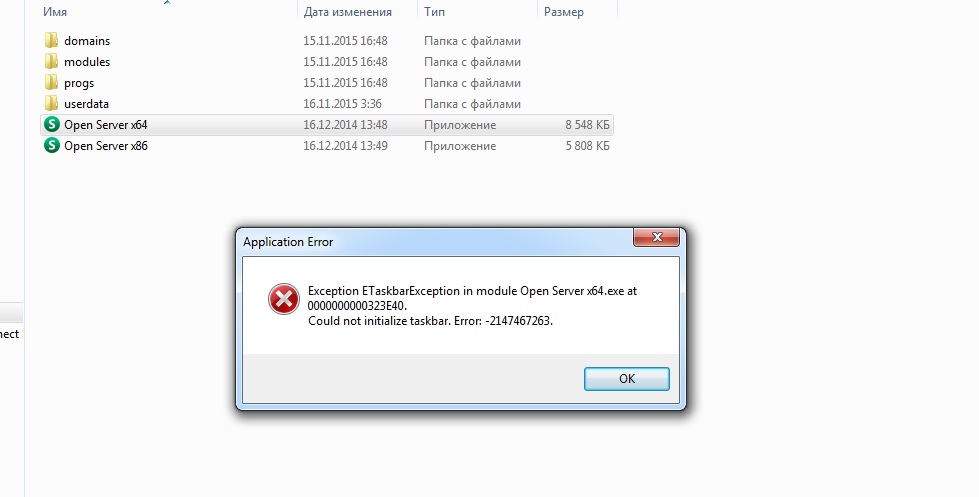Image resolution: width=979 pixels, height=497 pixels.
Task: Click OK in the Application Error dialog
Action: (x=626, y=379)
